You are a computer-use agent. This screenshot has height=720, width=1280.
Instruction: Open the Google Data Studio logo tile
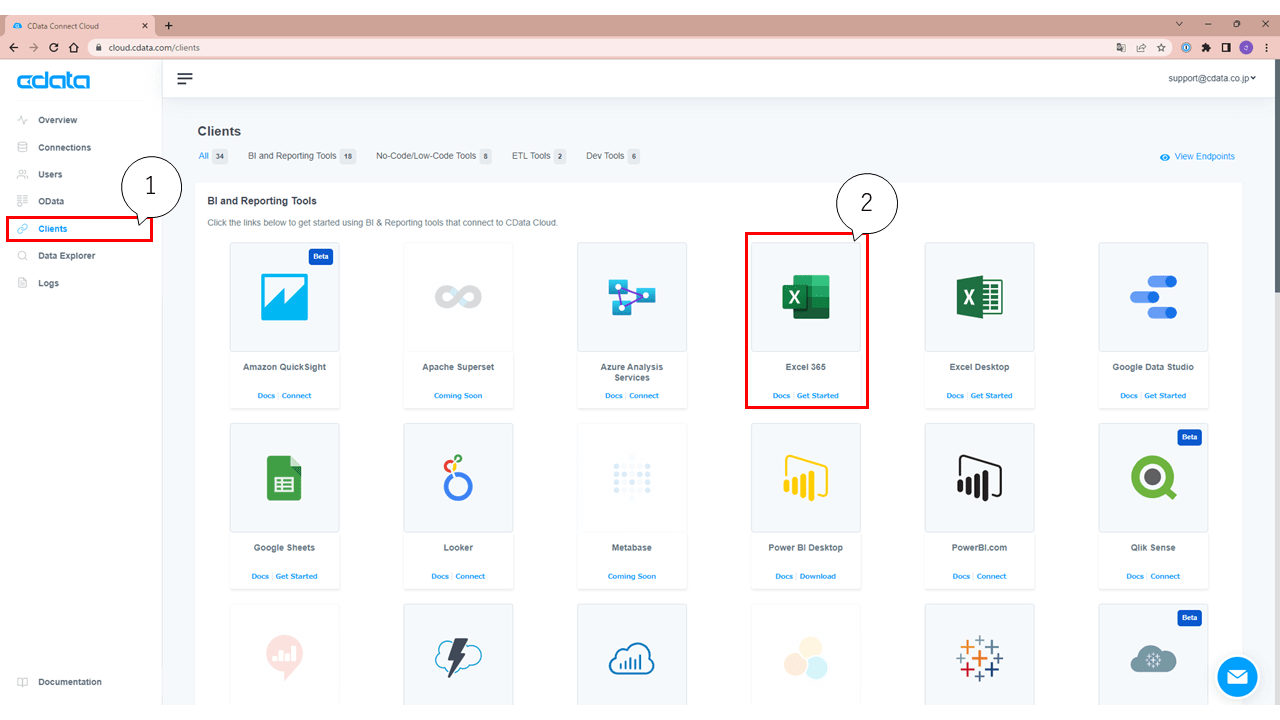(x=1153, y=297)
